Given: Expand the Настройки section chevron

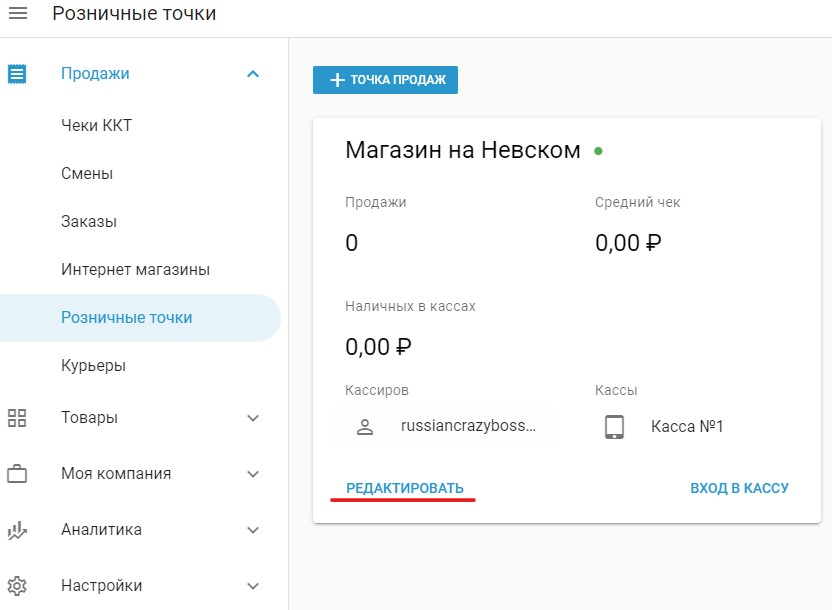Looking at the screenshot, I should [x=253, y=586].
